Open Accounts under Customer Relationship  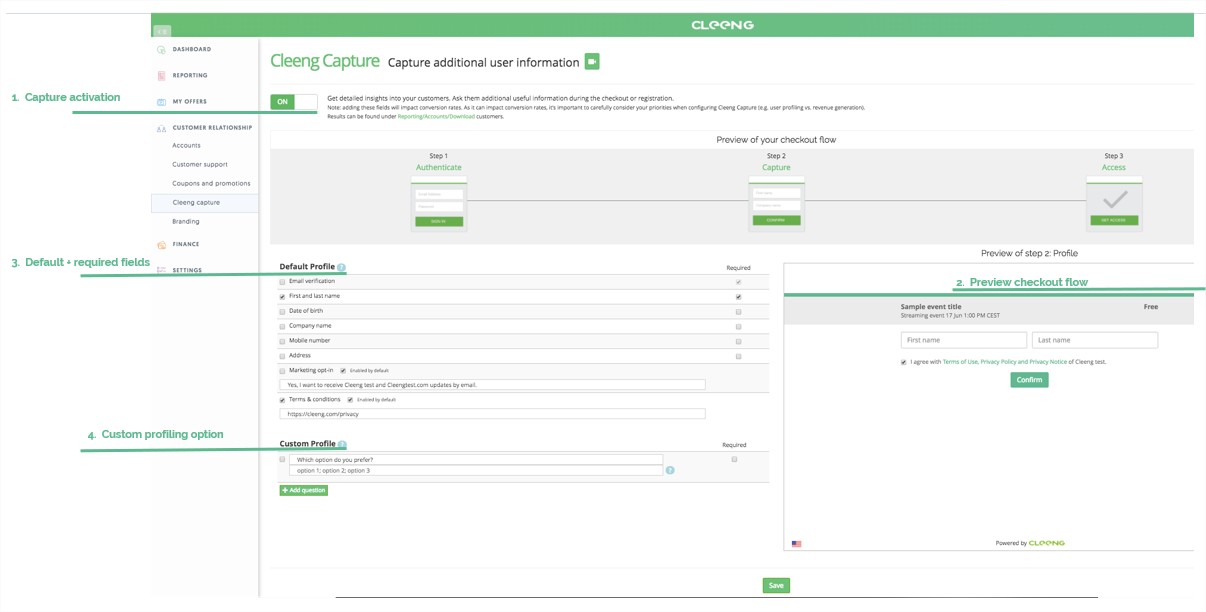[186, 146]
